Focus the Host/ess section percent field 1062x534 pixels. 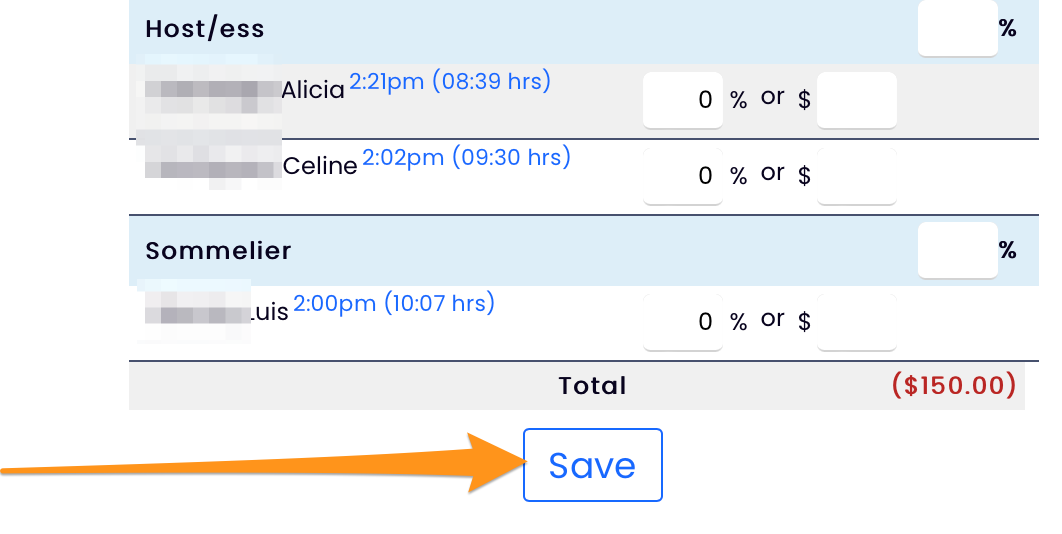957,29
